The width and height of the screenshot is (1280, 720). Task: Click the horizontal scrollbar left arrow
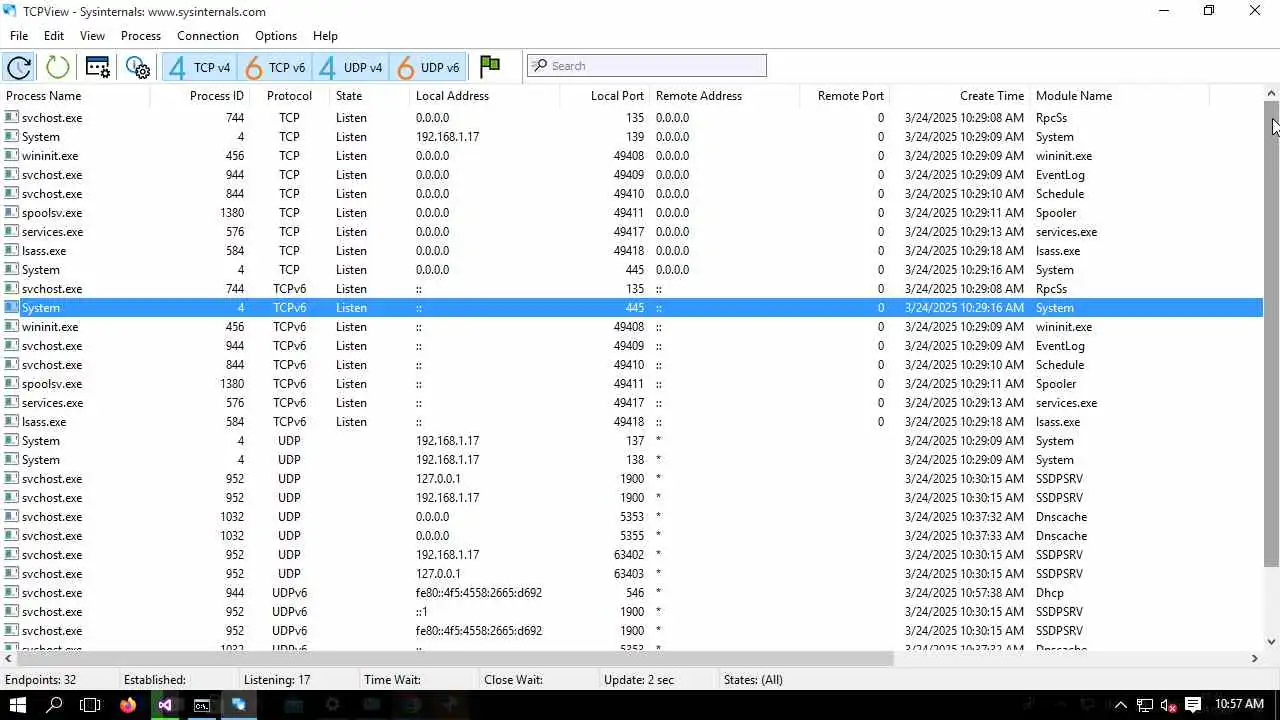coord(8,658)
